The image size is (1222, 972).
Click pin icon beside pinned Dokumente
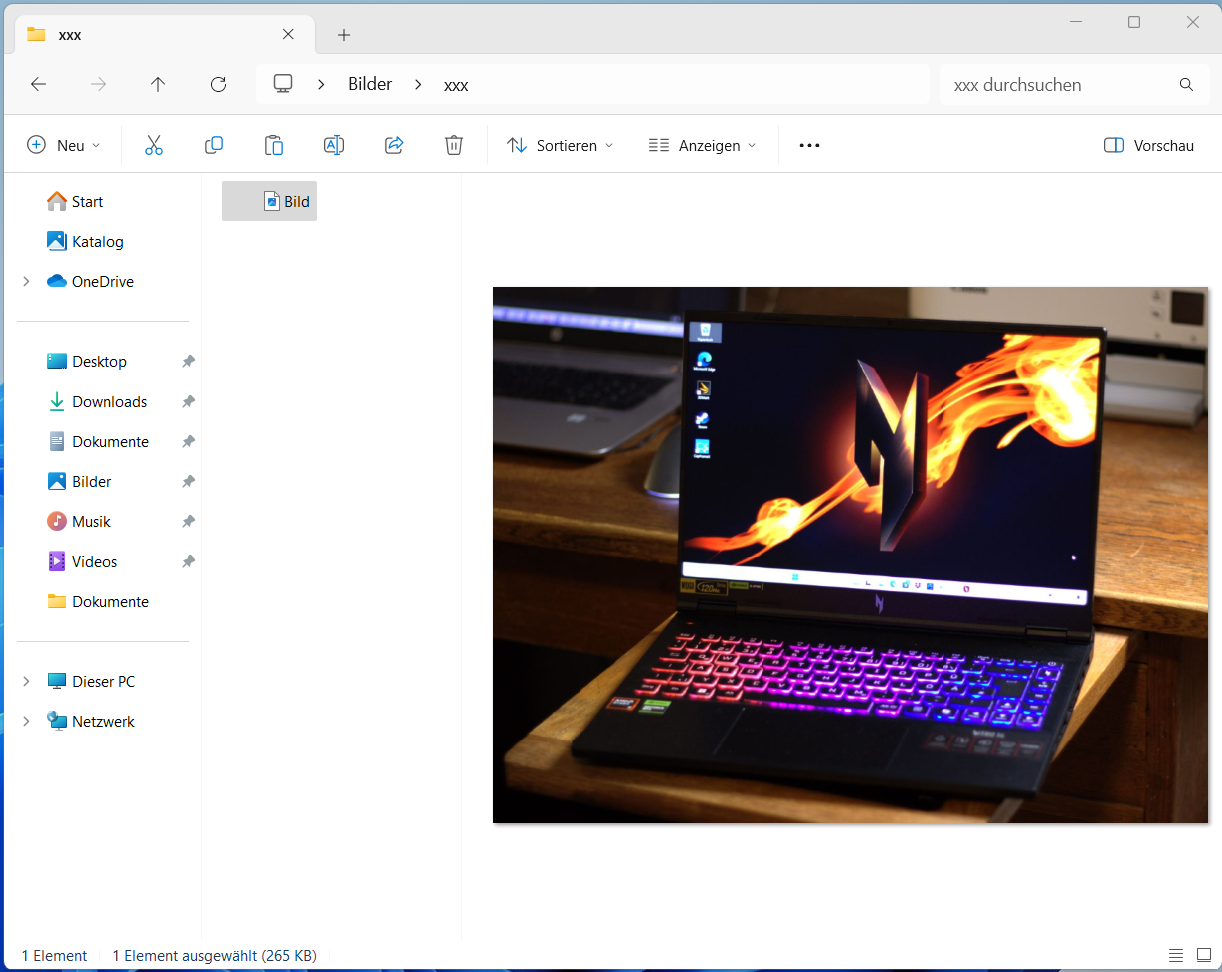[x=188, y=442]
